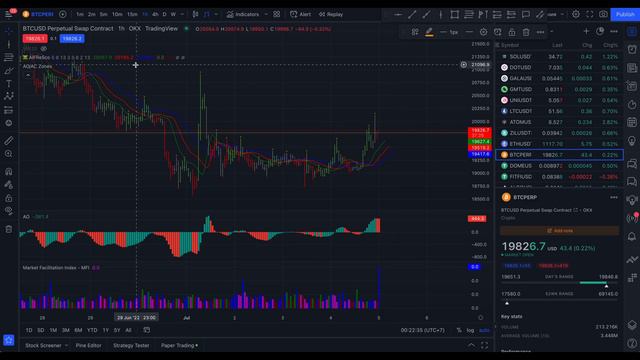Image resolution: width=640 pixels, height=360 pixels.
Task: Toggle lock on the selected drawing
Action: [512, 32]
